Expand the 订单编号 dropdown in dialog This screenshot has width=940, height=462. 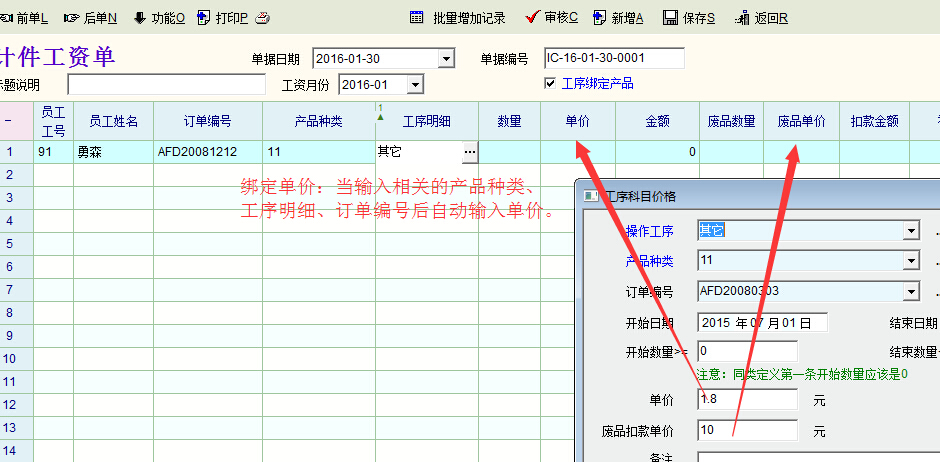pos(910,292)
